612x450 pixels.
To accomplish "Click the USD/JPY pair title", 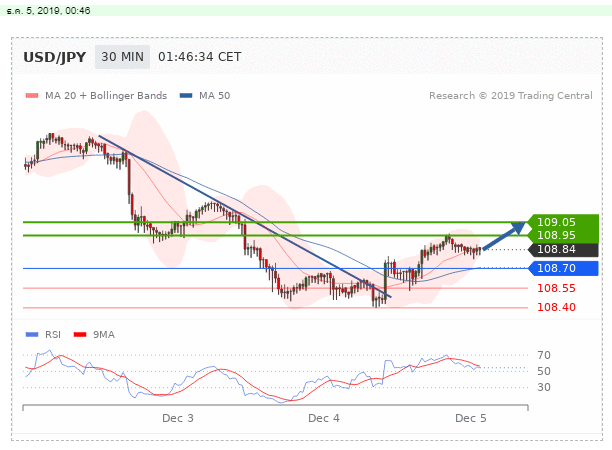I will tap(54, 57).
